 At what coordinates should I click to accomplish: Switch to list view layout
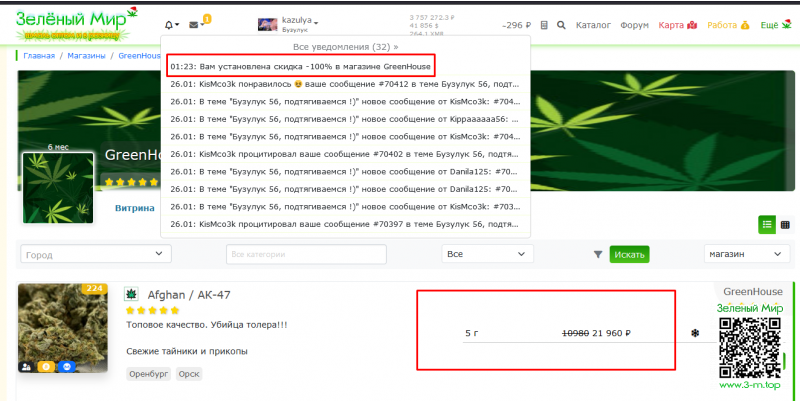pos(767,224)
